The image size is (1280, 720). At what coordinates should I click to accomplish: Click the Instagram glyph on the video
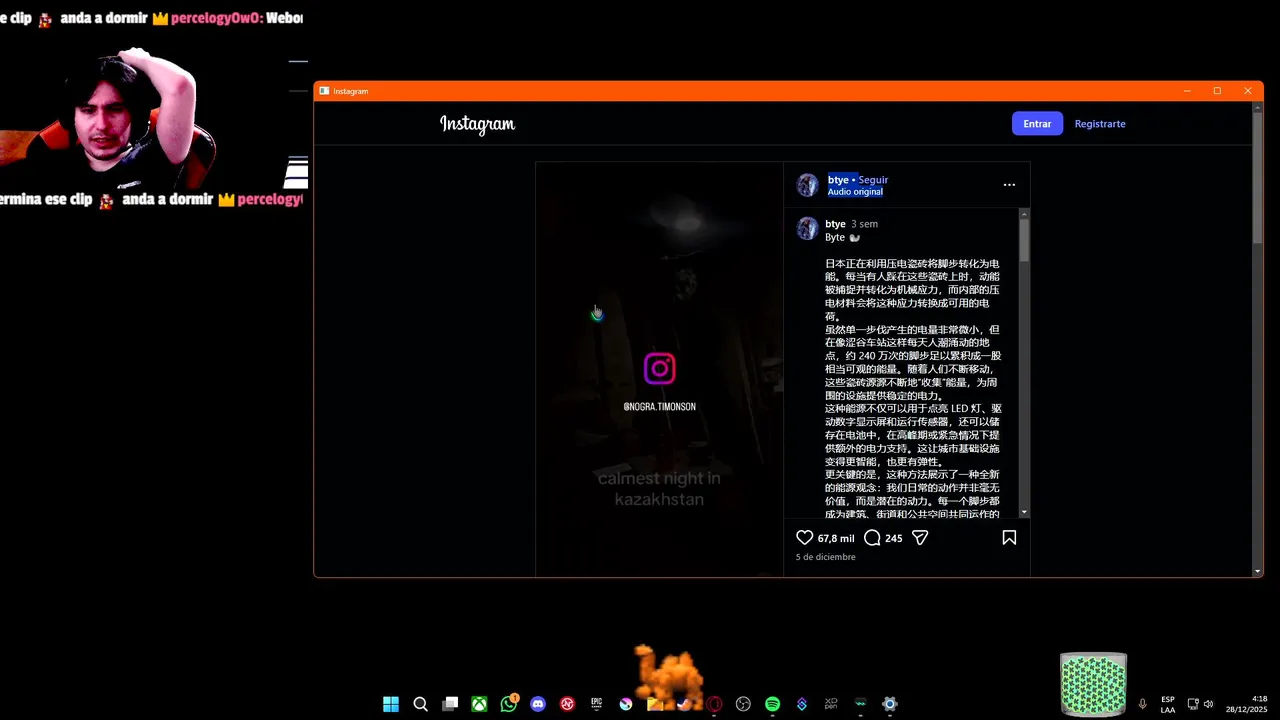(x=659, y=369)
